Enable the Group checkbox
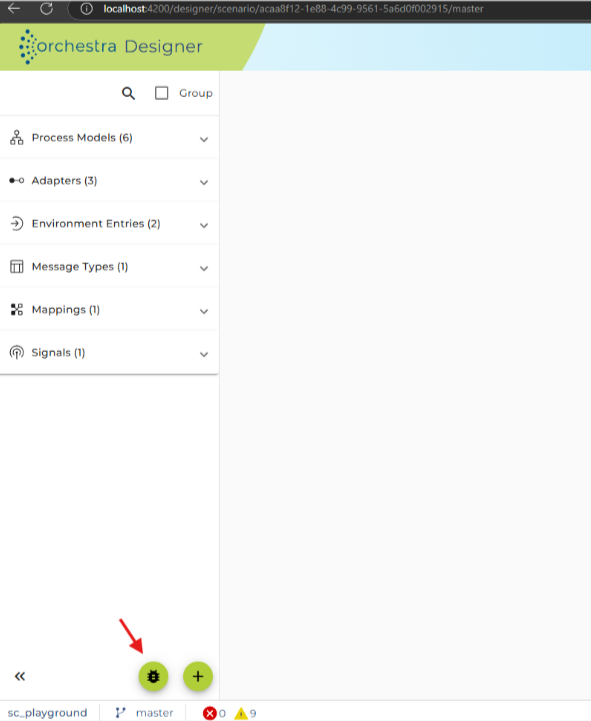Screen dimensions: 591x721 pyautogui.click(x=161, y=93)
